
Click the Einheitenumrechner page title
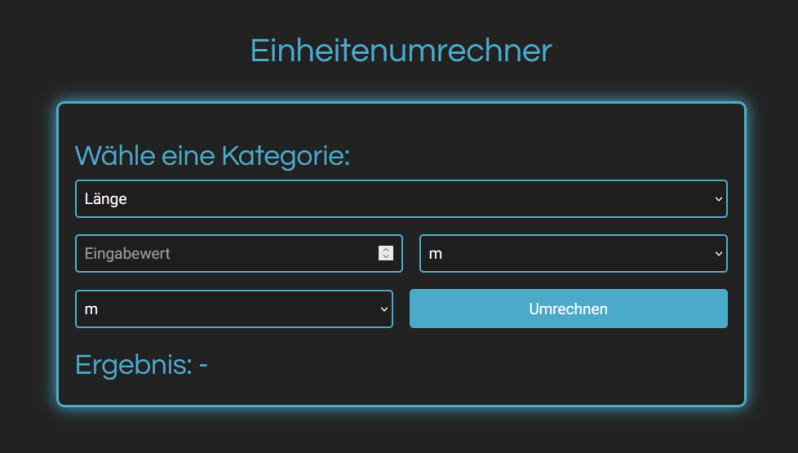tap(400, 50)
